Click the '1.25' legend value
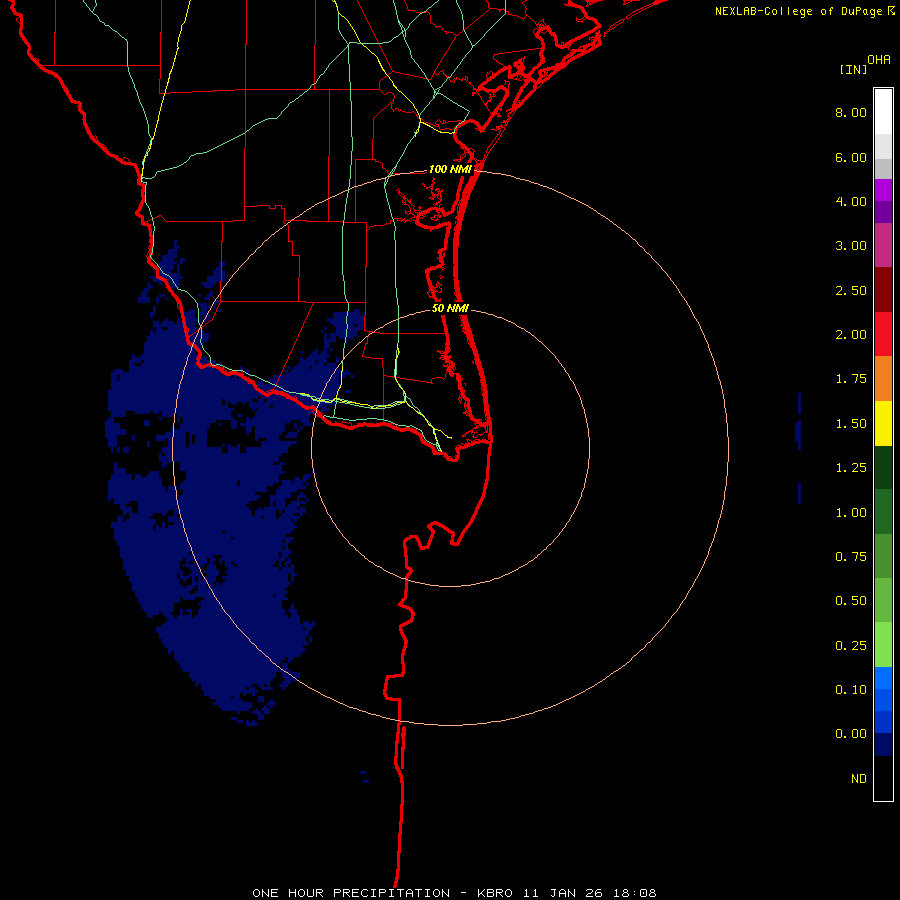 [851, 468]
